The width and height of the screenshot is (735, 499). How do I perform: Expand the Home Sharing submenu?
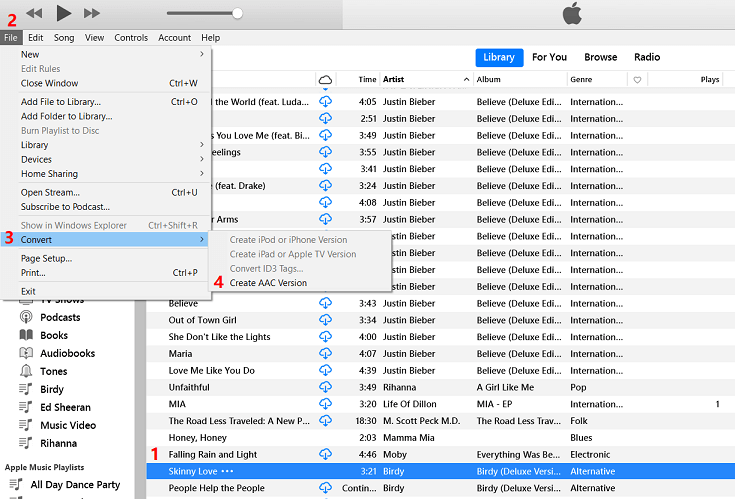coord(105,174)
